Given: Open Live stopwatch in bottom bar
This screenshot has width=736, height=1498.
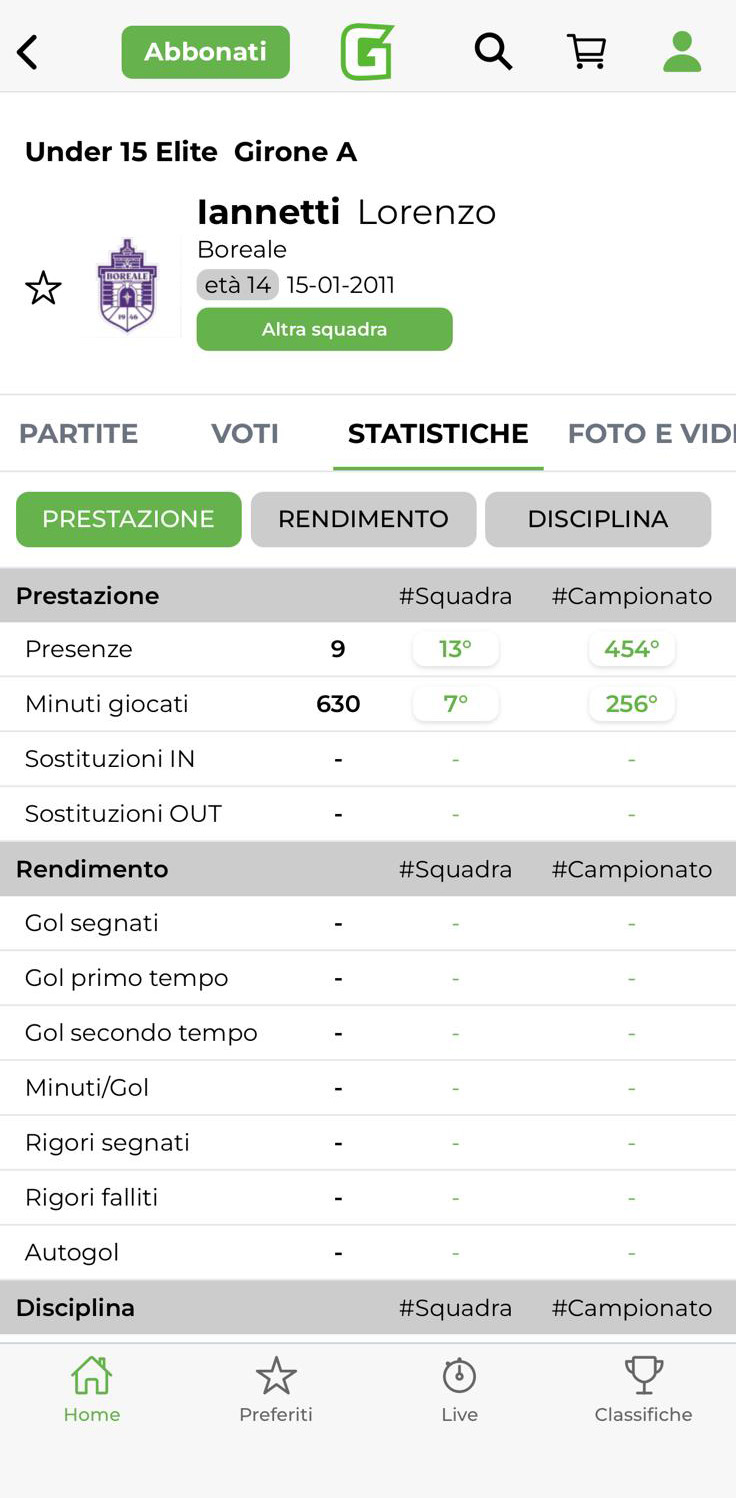Looking at the screenshot, I should point(459,1389).
